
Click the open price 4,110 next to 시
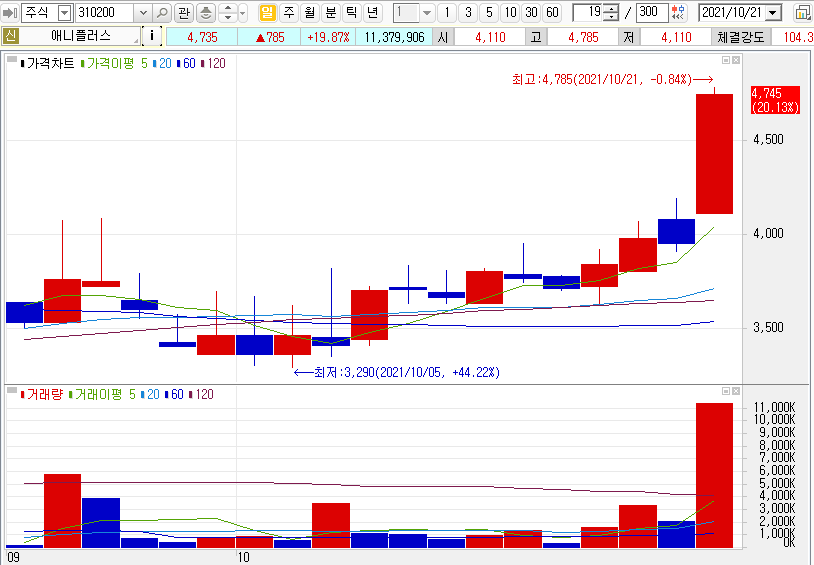click(x=490, y=37)
